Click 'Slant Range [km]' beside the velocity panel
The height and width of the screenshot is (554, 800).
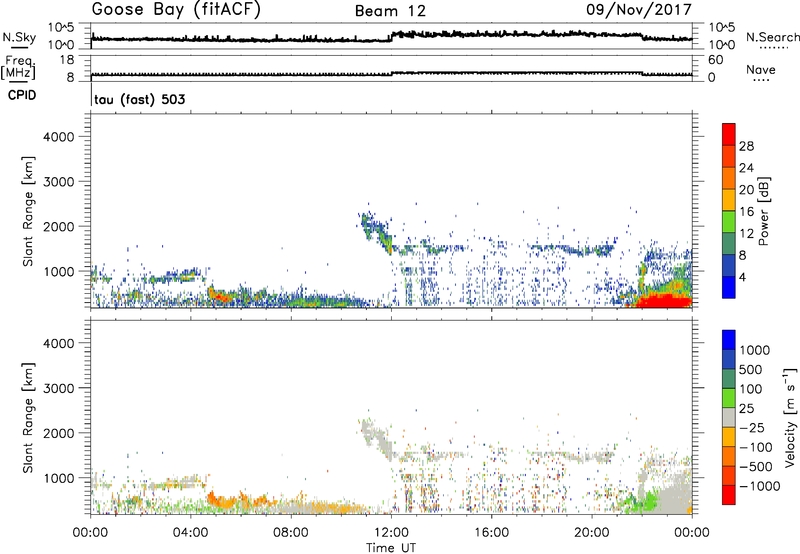[x=28, y=418]
